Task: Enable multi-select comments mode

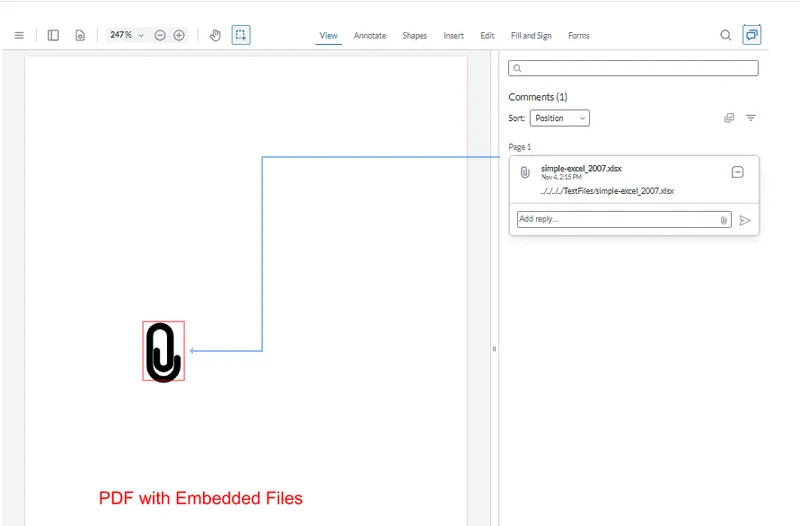Action: [729, 118]
